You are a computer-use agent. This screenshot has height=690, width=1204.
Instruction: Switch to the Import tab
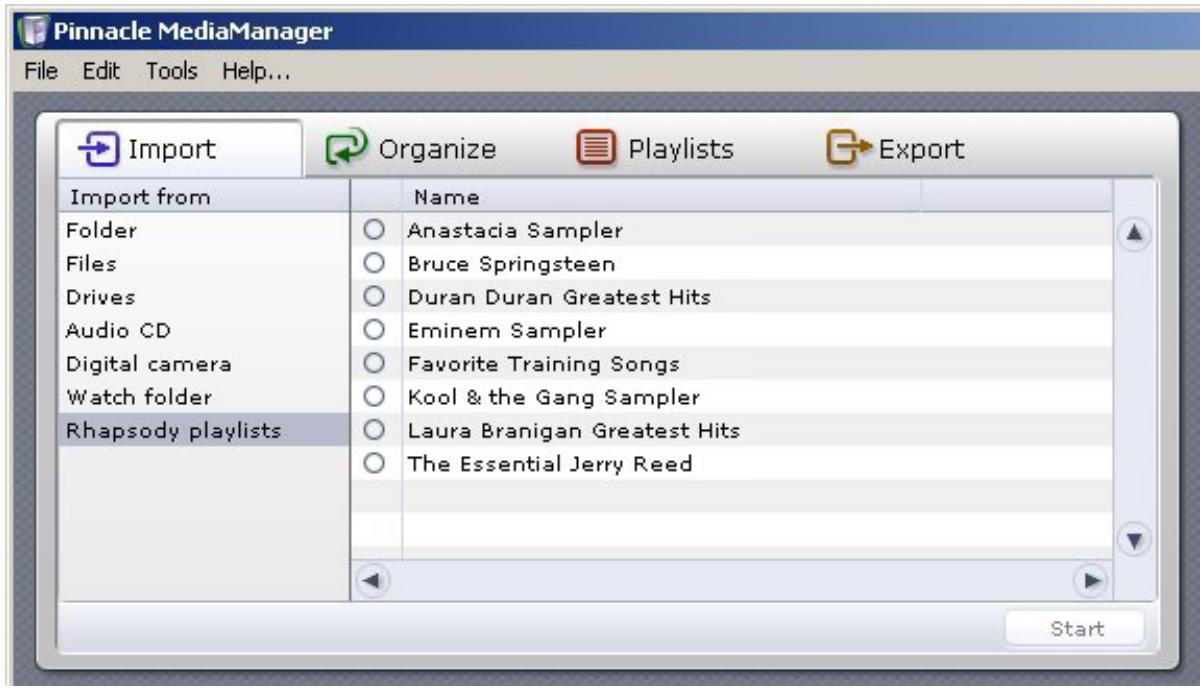pyautogui.click(x=179, y=149)
